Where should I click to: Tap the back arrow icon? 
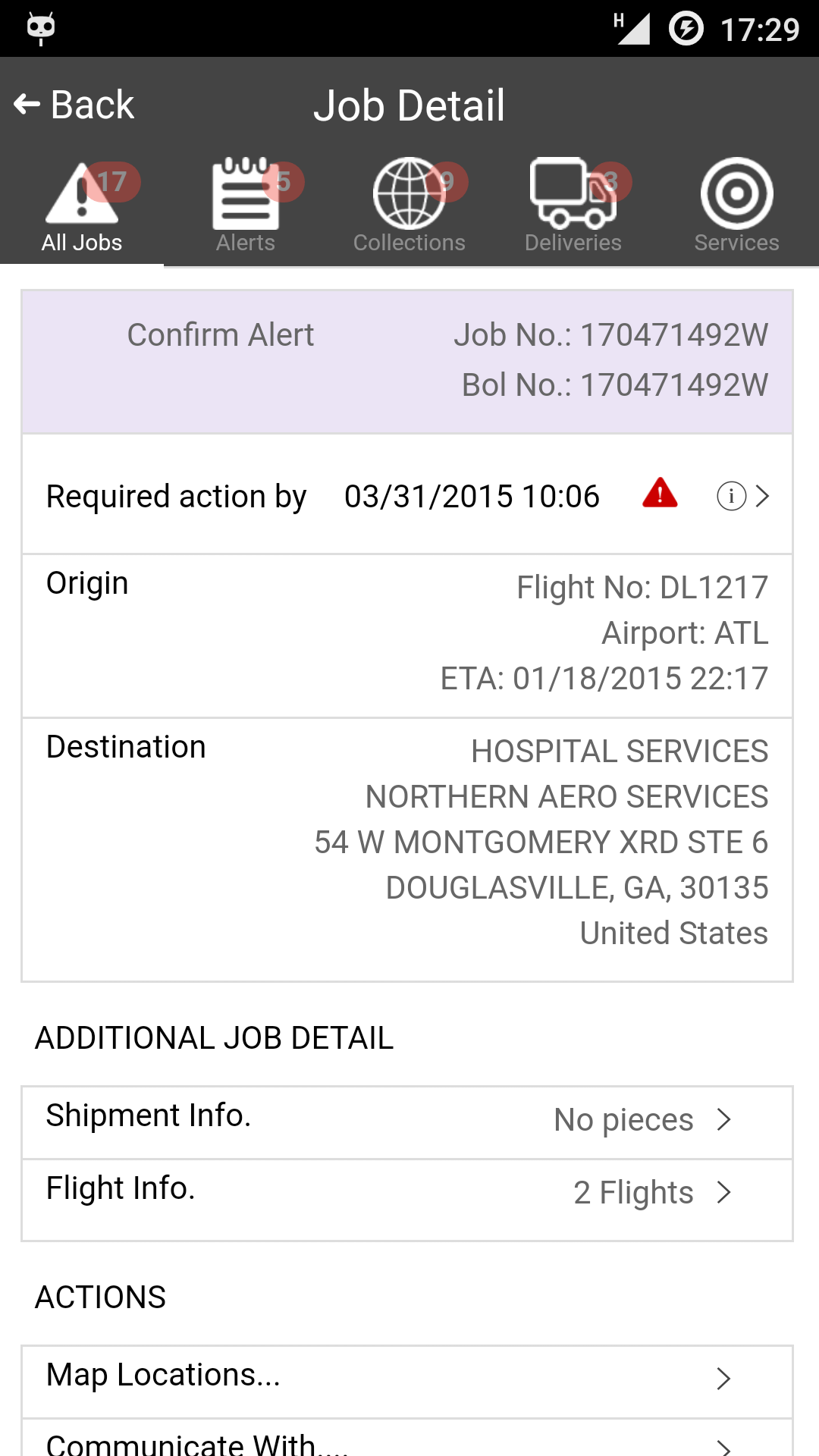click(x=27, y=105)
